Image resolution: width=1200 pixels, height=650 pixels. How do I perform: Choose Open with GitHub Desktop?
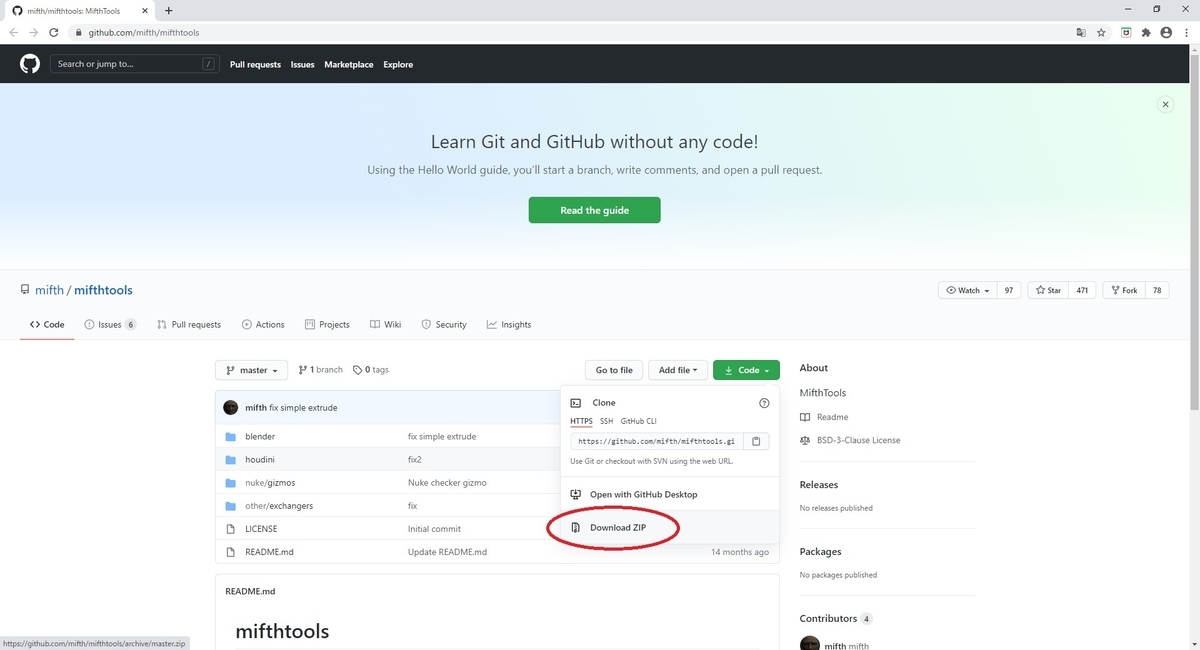coord(643,495)
